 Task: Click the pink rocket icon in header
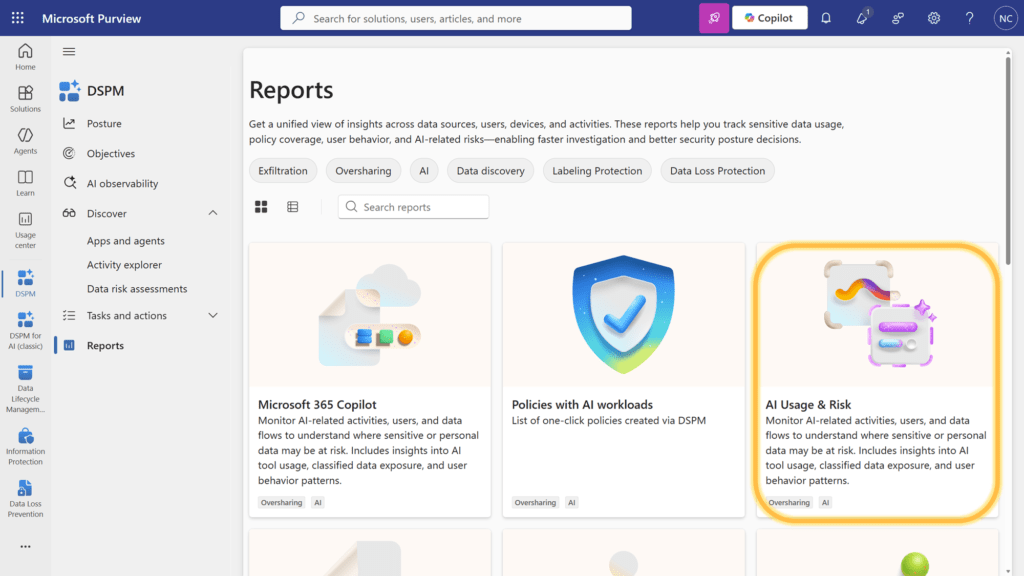point(714,18)
